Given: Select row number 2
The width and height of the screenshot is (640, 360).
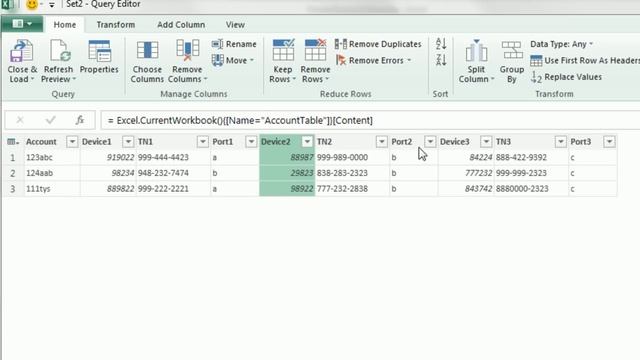Looking at the screenshot, I should [x=13, y=173].
